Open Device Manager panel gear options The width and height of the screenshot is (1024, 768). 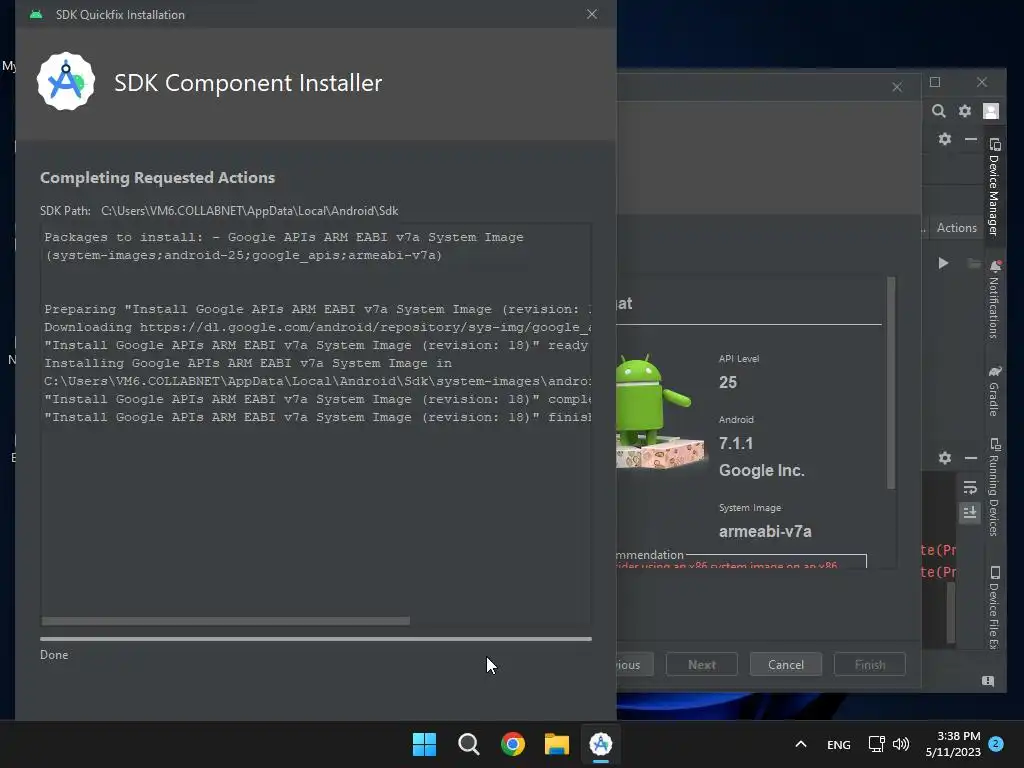tap(944, 139)
